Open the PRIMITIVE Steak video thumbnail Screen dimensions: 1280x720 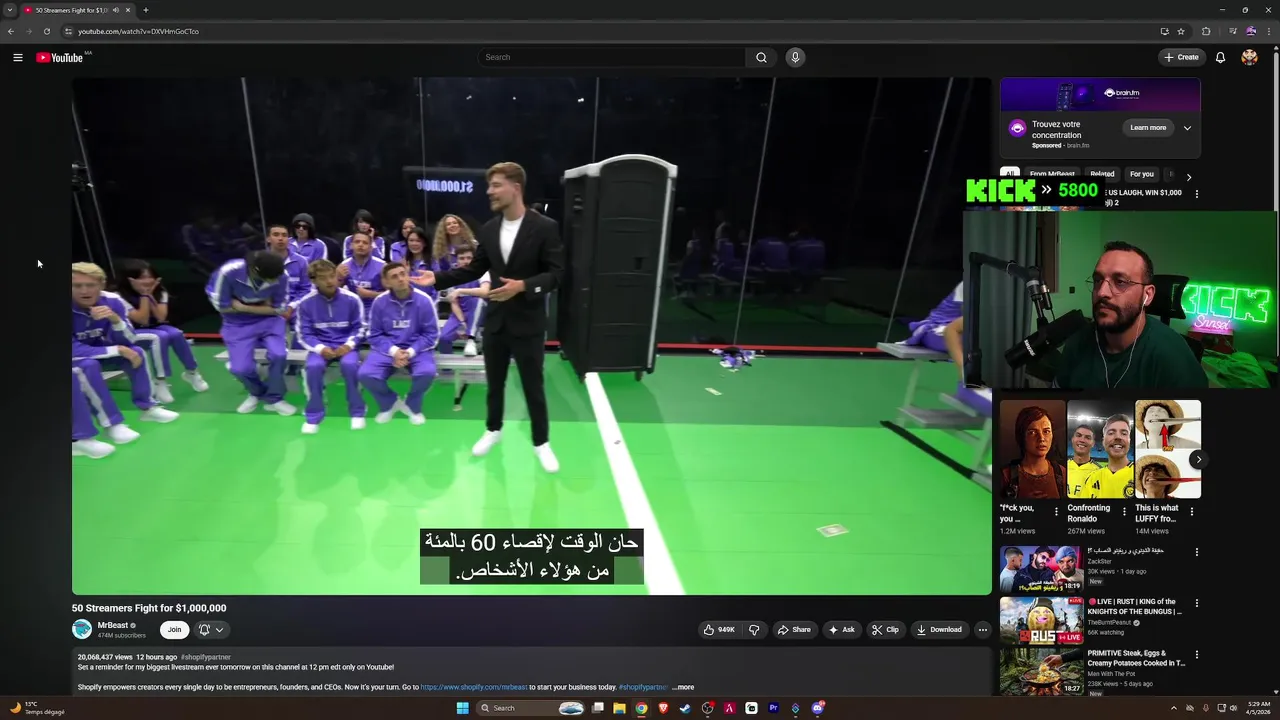tap(1041, 670)
